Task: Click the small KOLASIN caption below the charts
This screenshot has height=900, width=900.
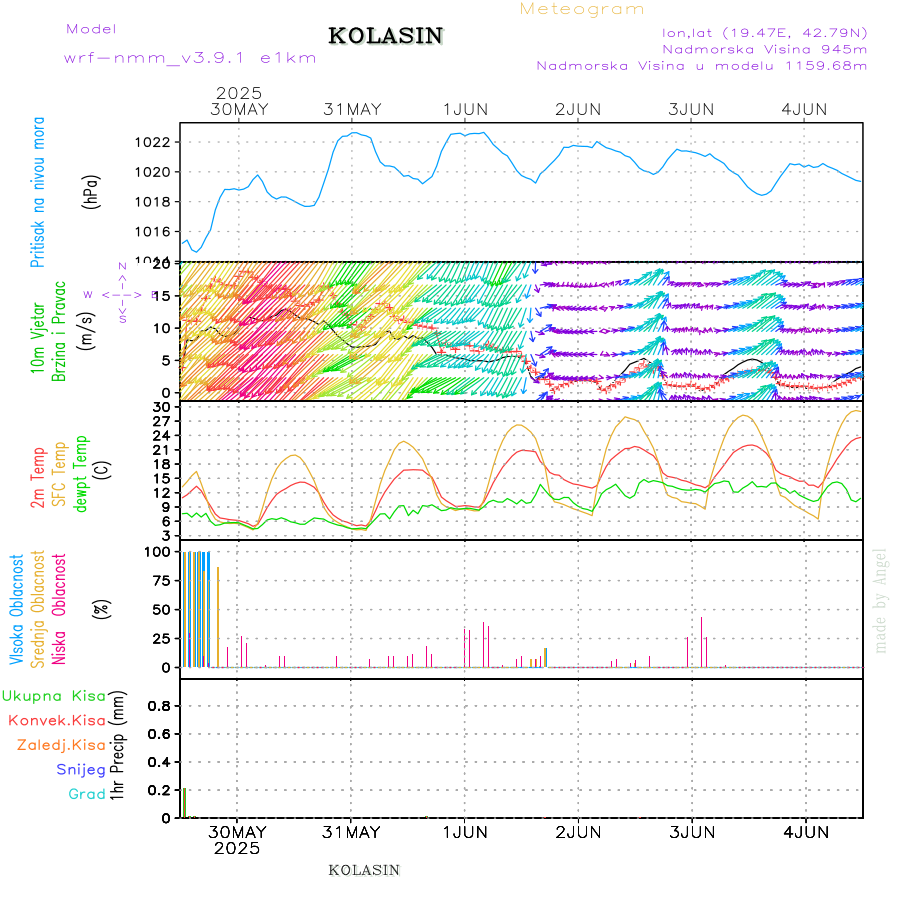Action: coord(364,870)
